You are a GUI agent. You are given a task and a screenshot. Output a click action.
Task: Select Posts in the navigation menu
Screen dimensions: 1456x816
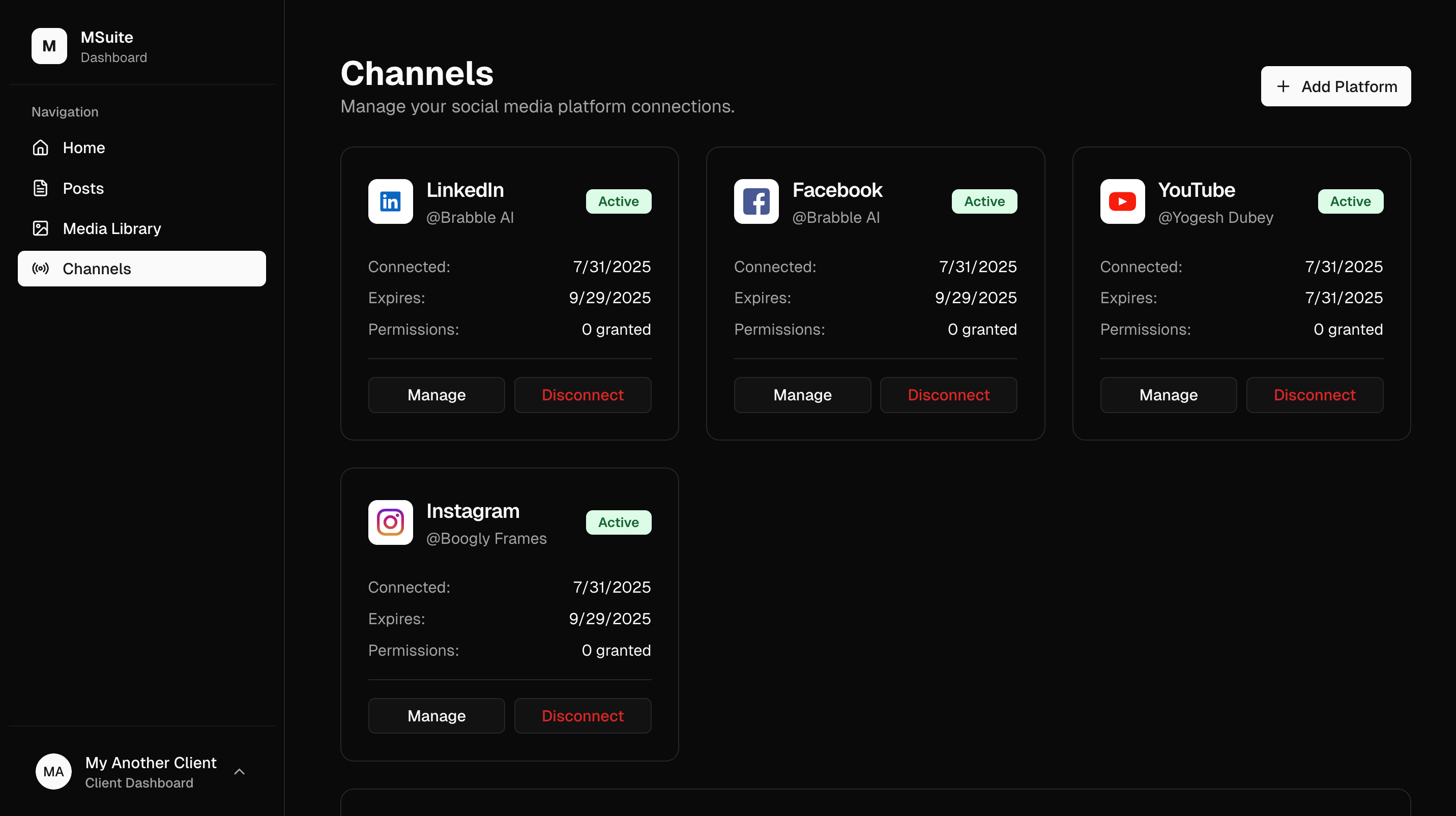(x=82, y=188)
